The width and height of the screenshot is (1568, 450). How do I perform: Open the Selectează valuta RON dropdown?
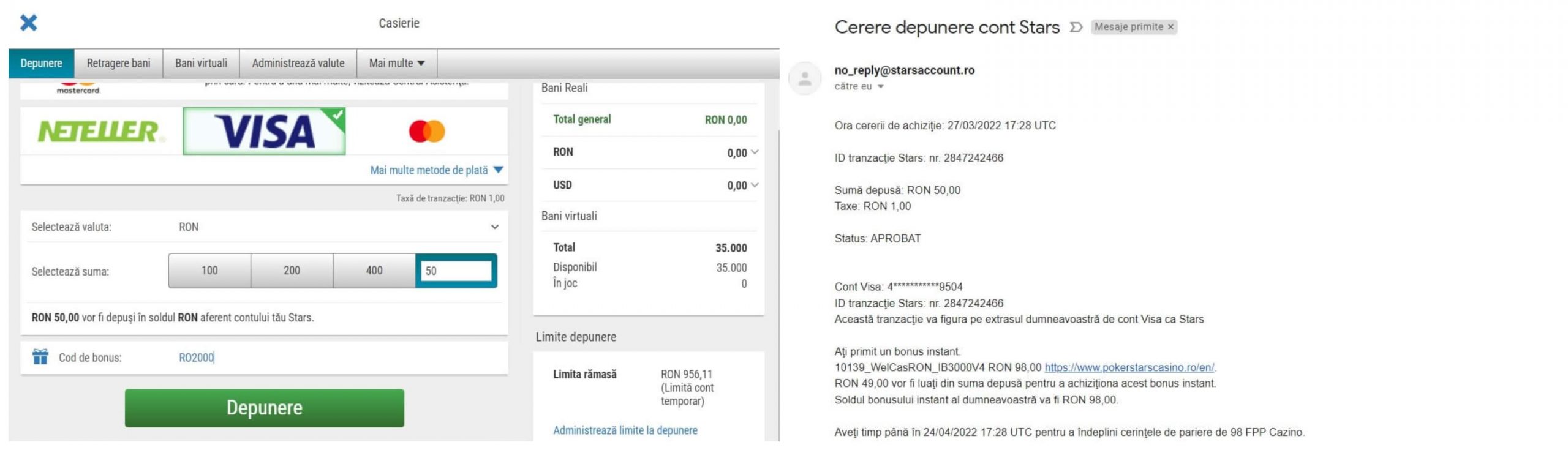[337, 227]
